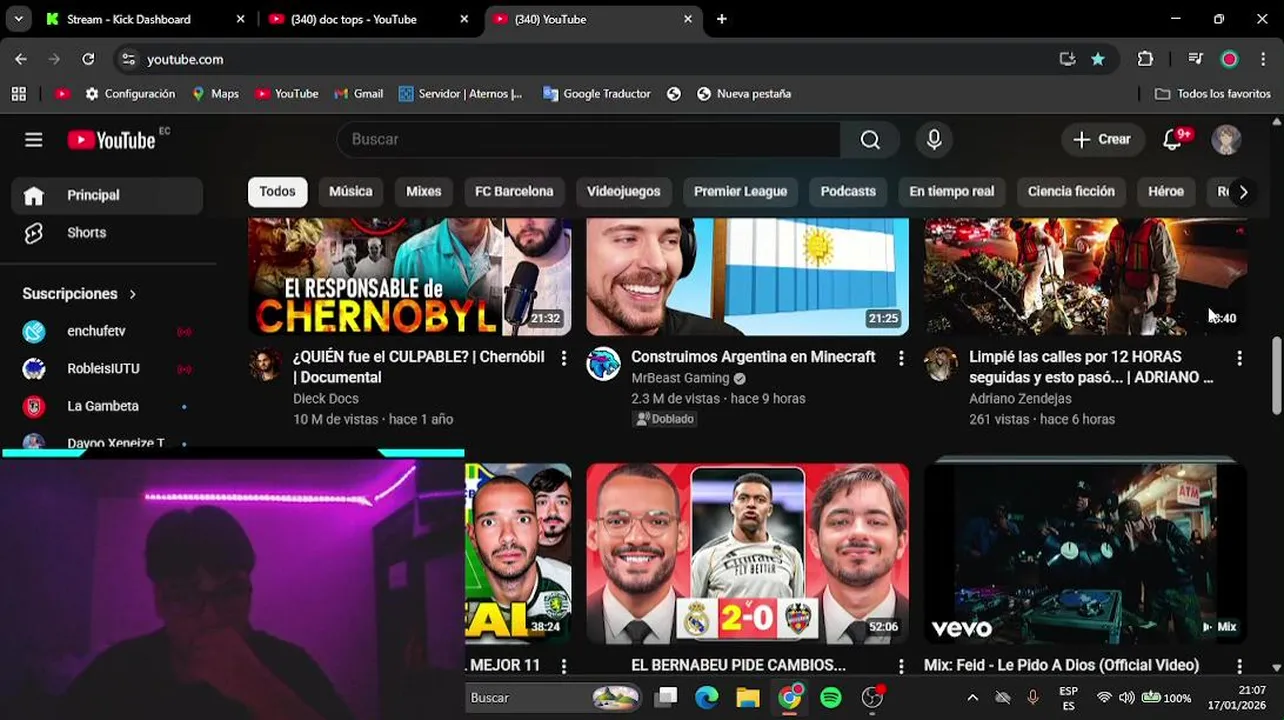The image size is (1284, 720).
Task: Open the Chrome extensions puzzle icon
Action: coord(1145,59)
